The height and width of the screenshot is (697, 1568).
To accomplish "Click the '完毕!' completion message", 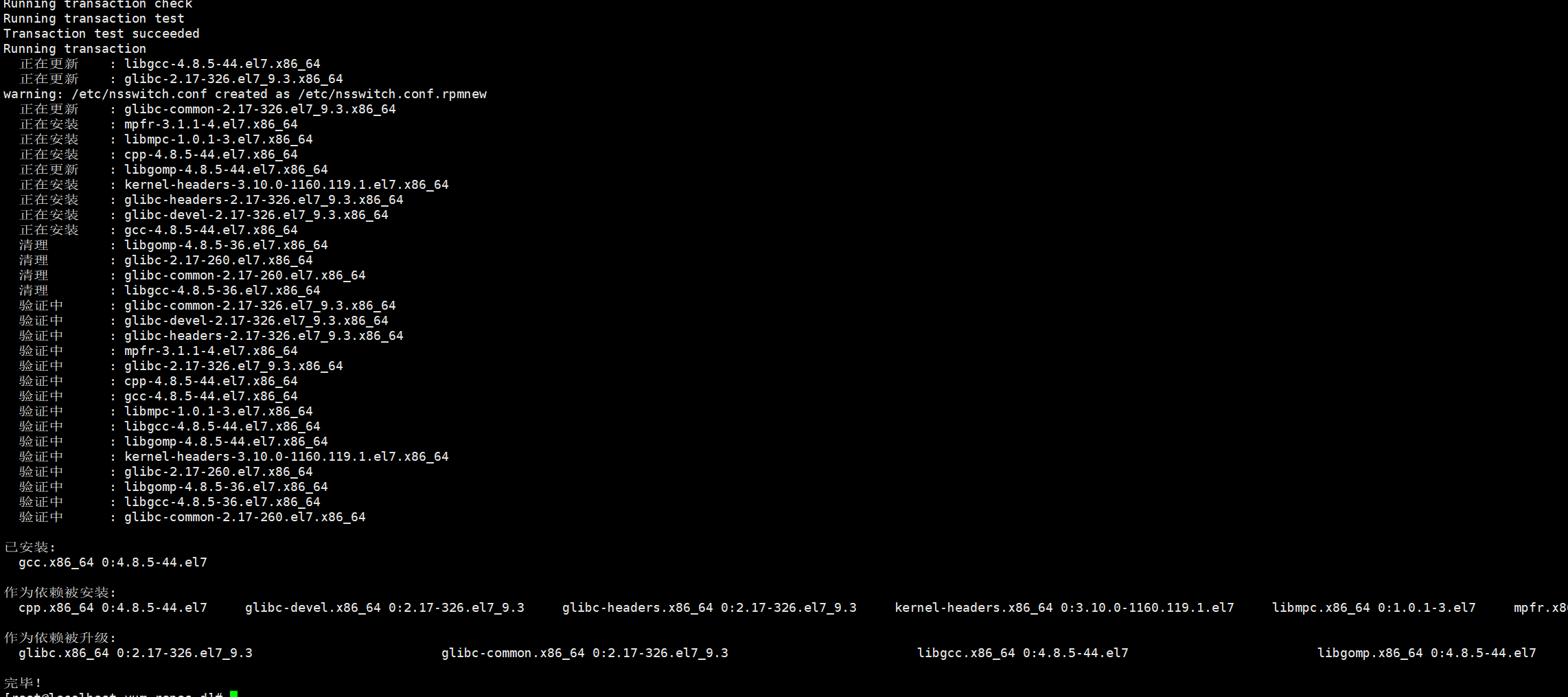I will click(x=23, y=683).
